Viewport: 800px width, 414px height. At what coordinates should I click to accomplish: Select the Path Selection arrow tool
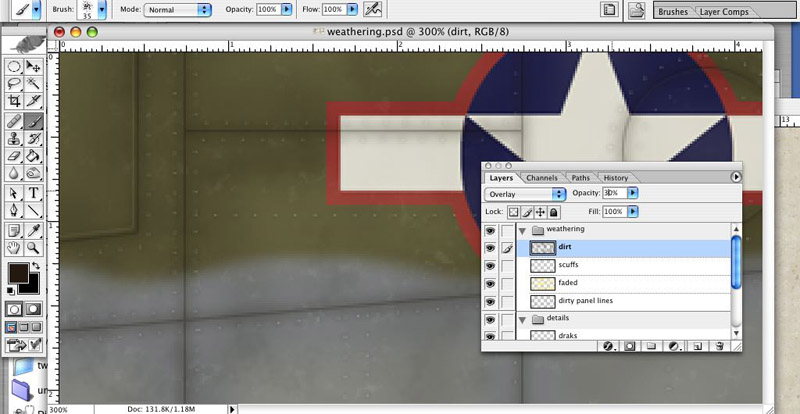pyautogui.click(x=14, y=193)
